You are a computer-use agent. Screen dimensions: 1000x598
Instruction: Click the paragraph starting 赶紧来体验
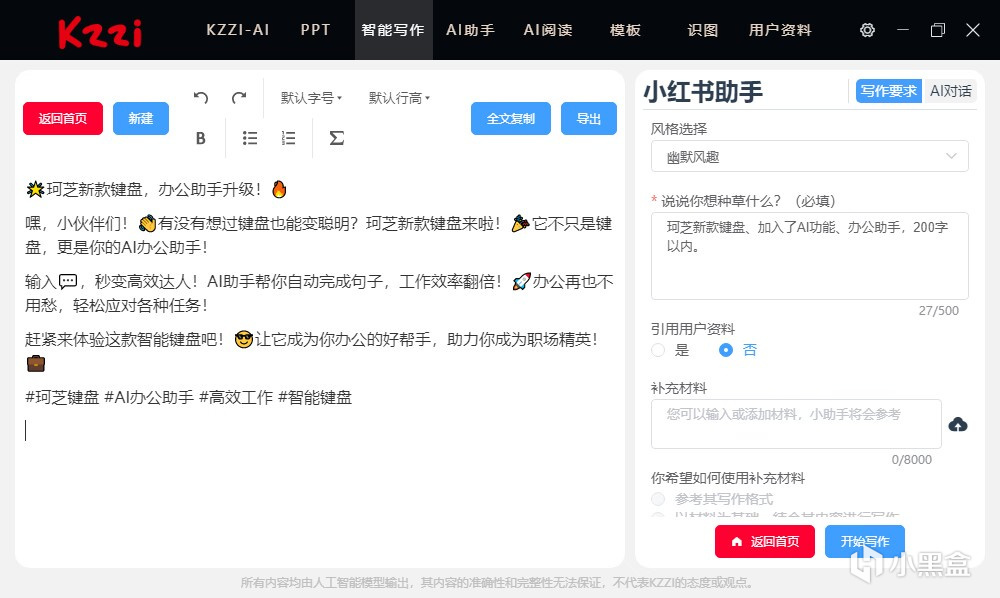pyautogui.click(x=311, y=351)
